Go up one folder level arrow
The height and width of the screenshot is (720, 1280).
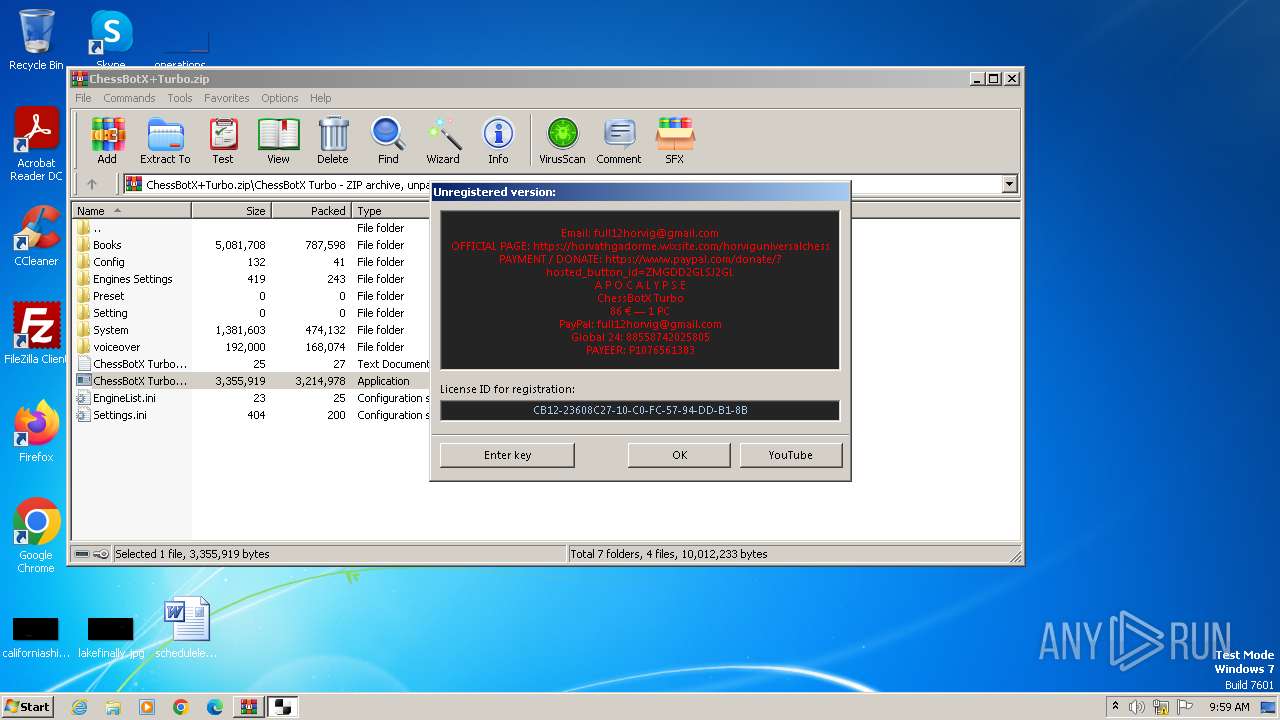92,184
